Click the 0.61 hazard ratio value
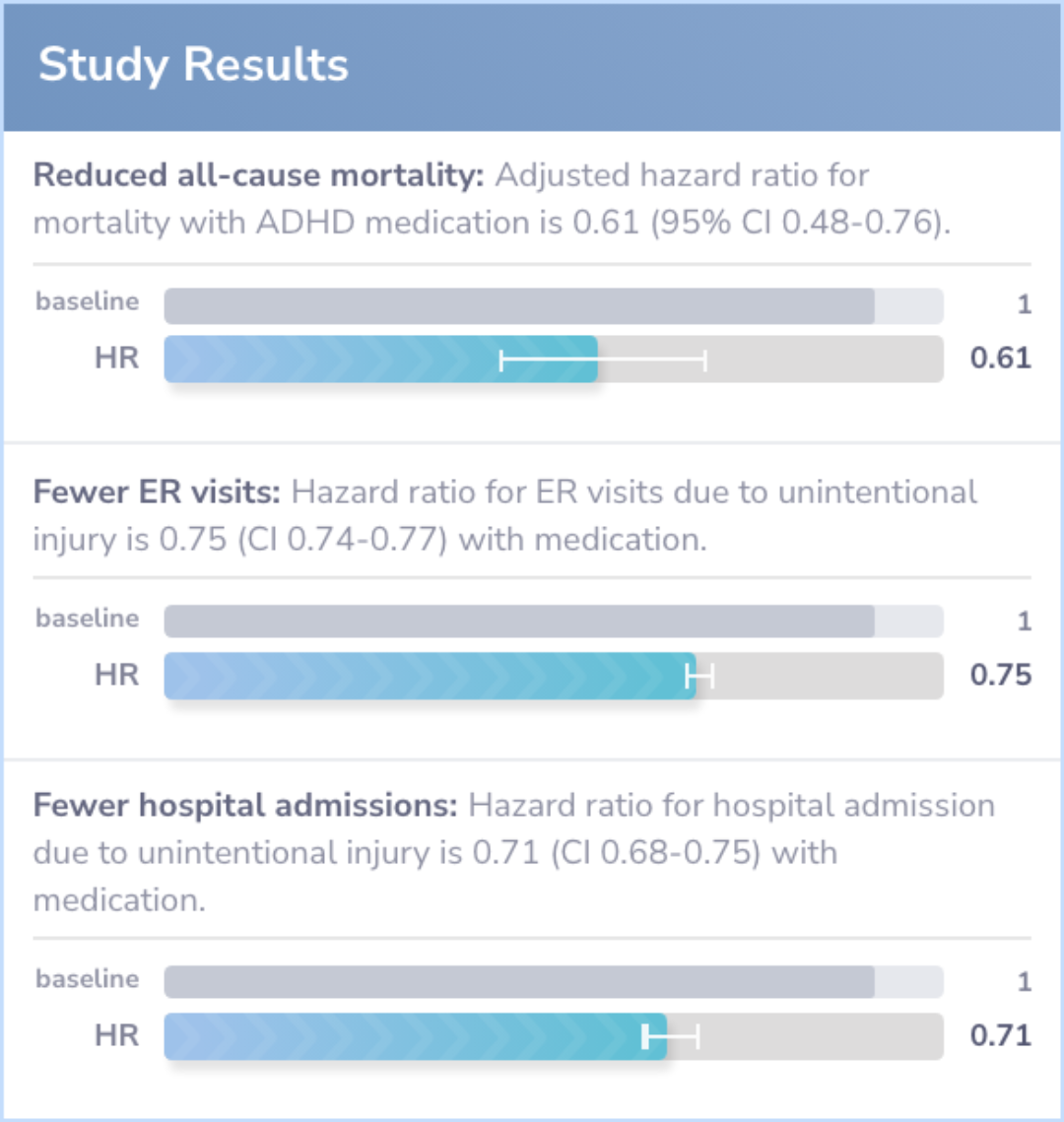 pyautogui.click(x=1000, y=358)
